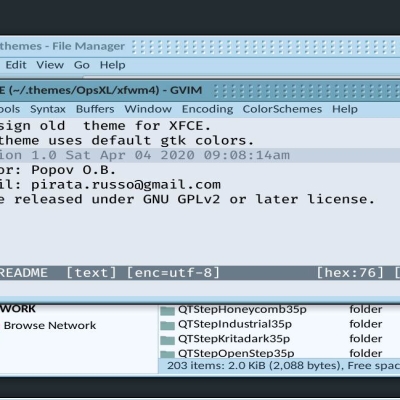Open the Edit menu in File Manager

16,65
